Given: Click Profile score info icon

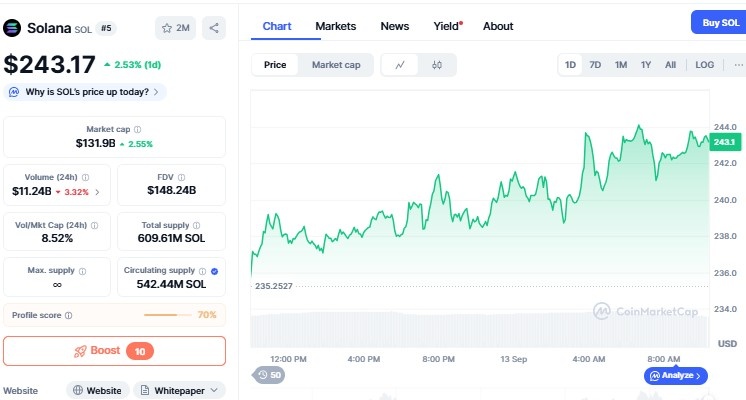Looking at the screenshot, I should [x=69, y=315].
